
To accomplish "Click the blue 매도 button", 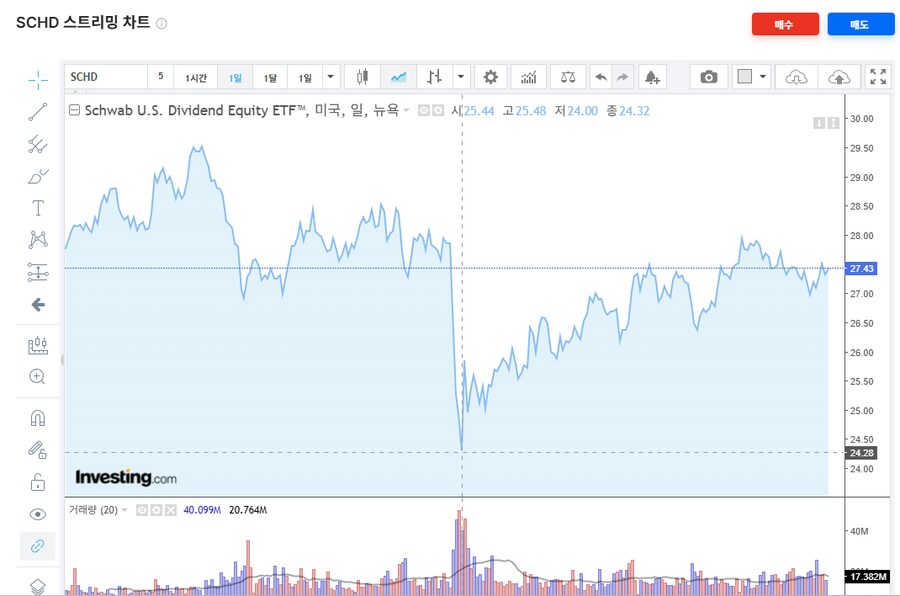I will [x=860, y=24].
